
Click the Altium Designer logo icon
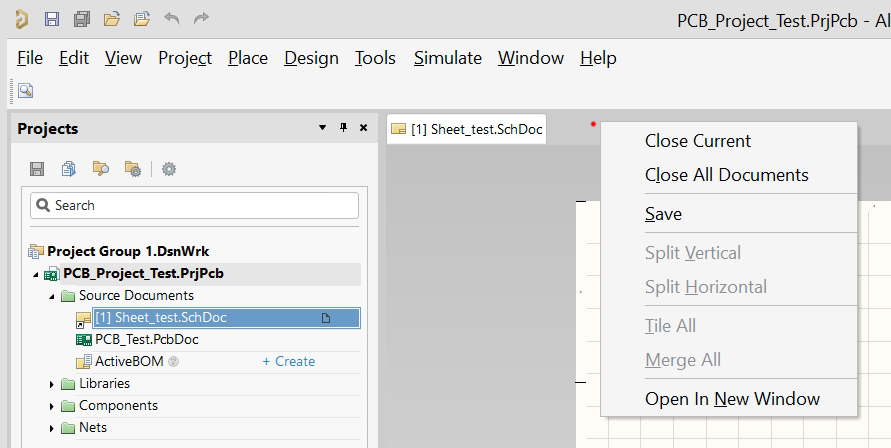tap(22, 19)
